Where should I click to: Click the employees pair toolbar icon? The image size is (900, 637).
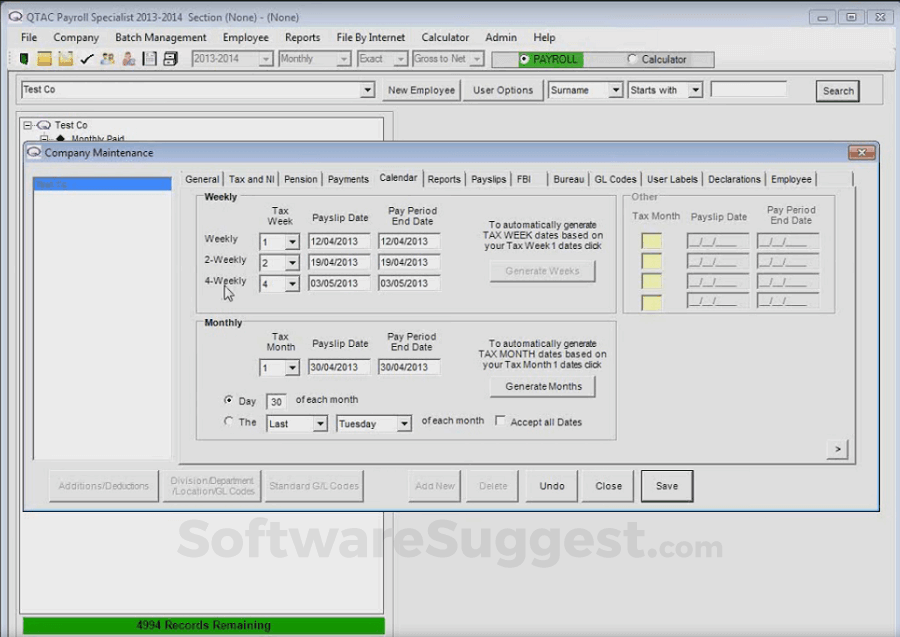tap(107, 59)
